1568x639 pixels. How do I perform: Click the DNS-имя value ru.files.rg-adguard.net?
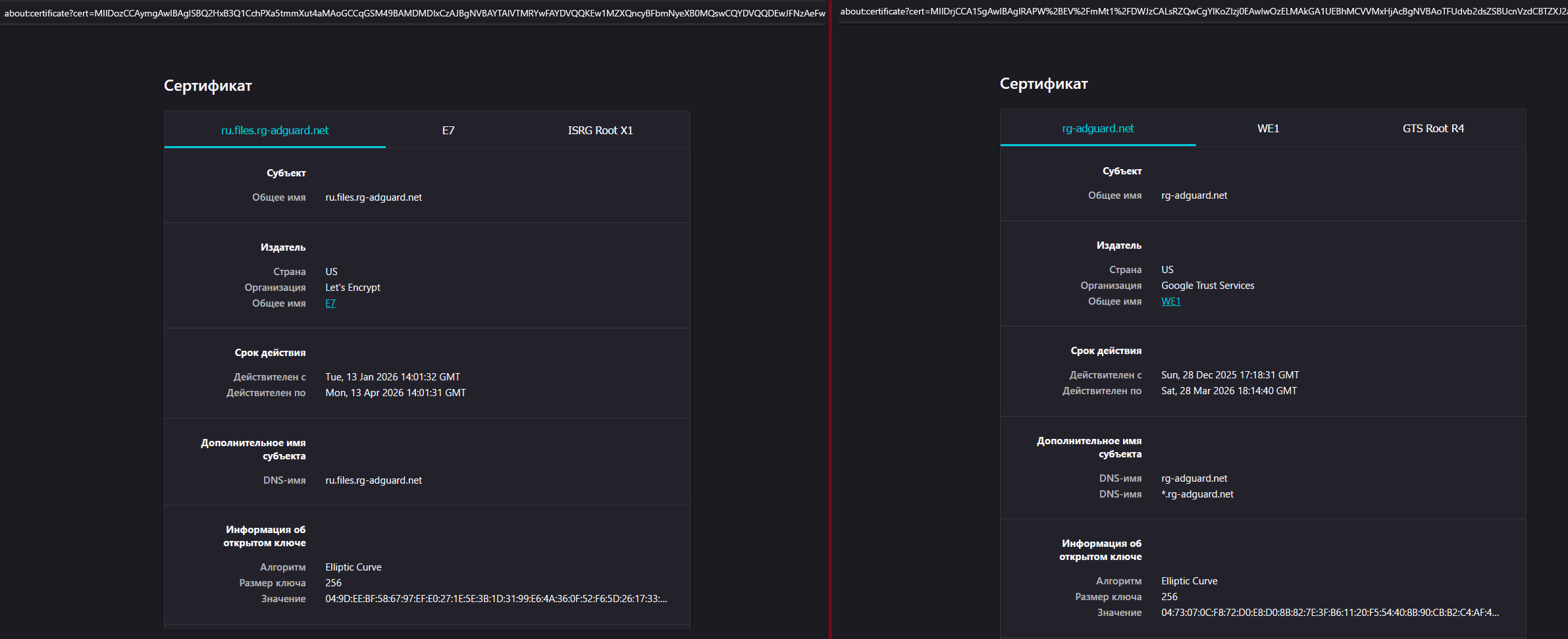[374, 480]
